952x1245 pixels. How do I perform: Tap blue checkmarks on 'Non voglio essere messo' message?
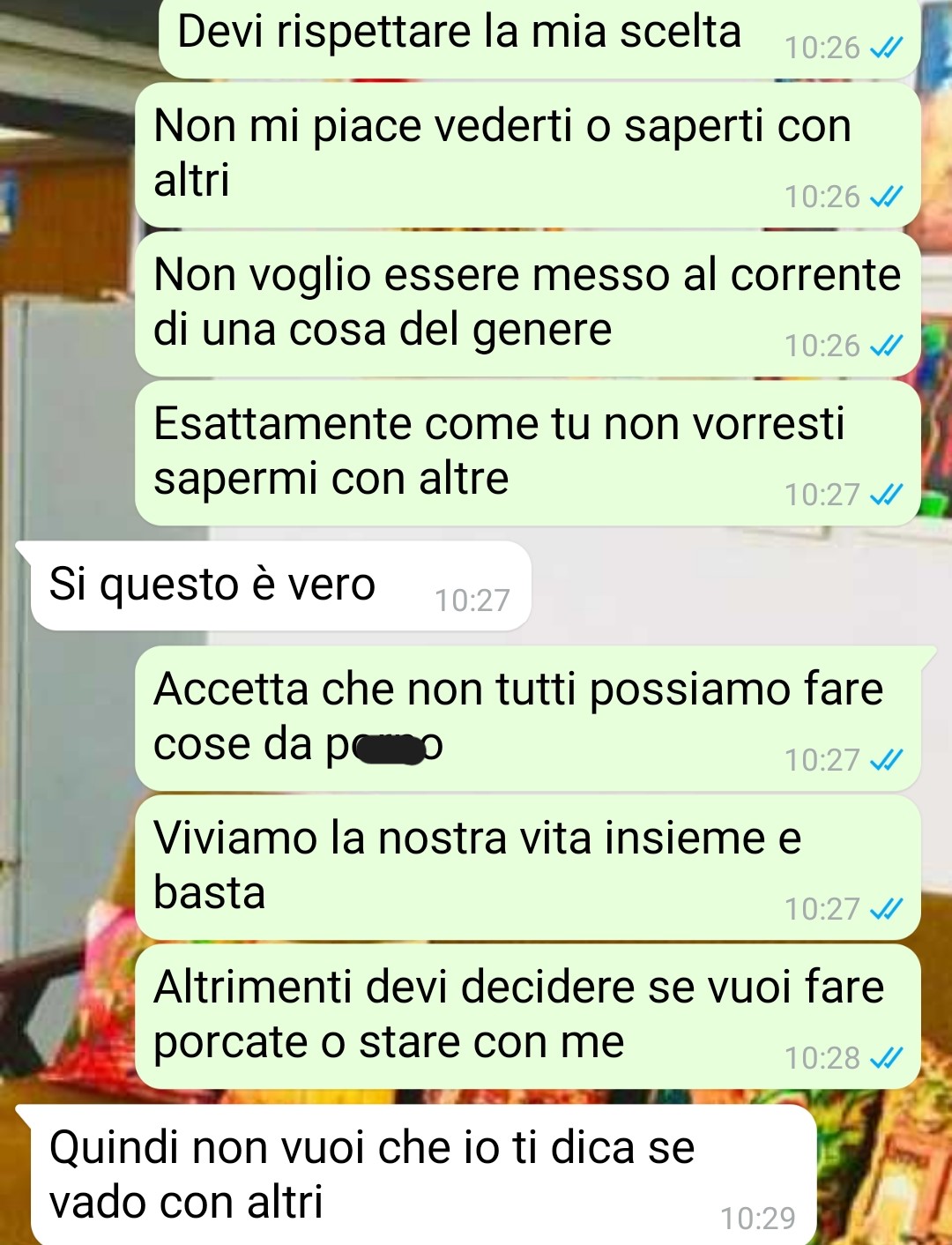pos(886,346)
